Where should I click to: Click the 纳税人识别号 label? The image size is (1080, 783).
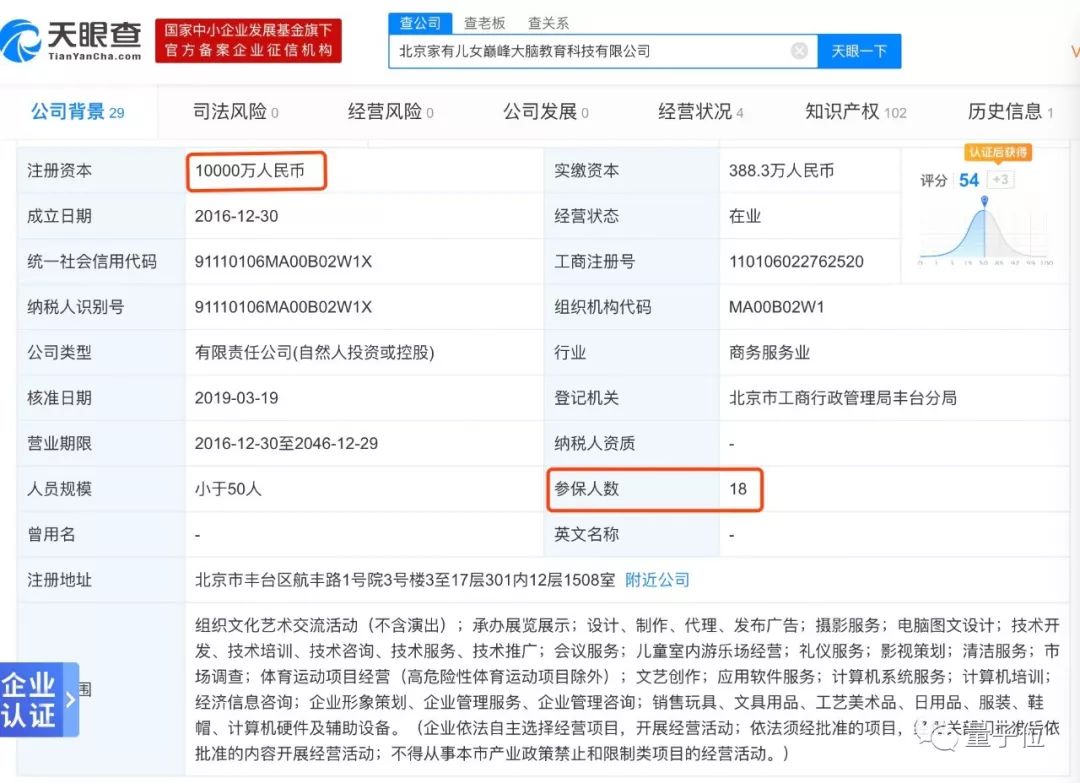pos(75,307)
